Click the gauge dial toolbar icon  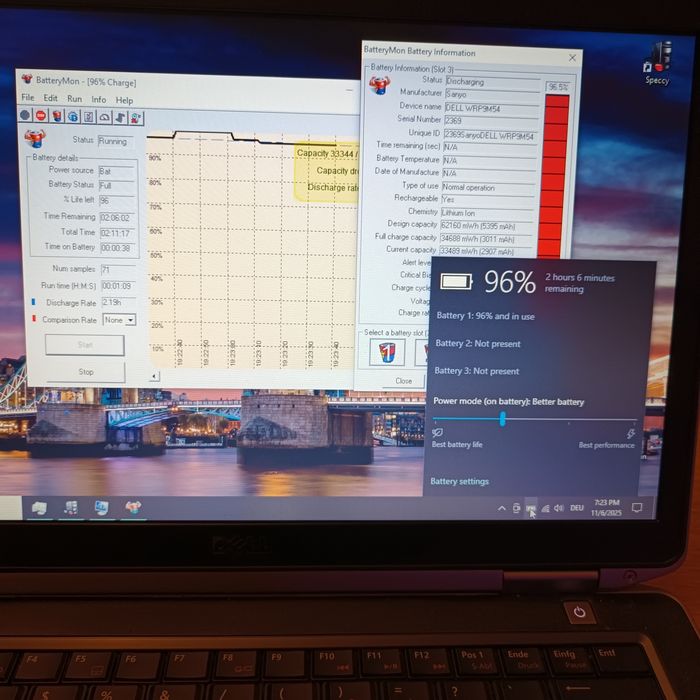coord(104,118)
